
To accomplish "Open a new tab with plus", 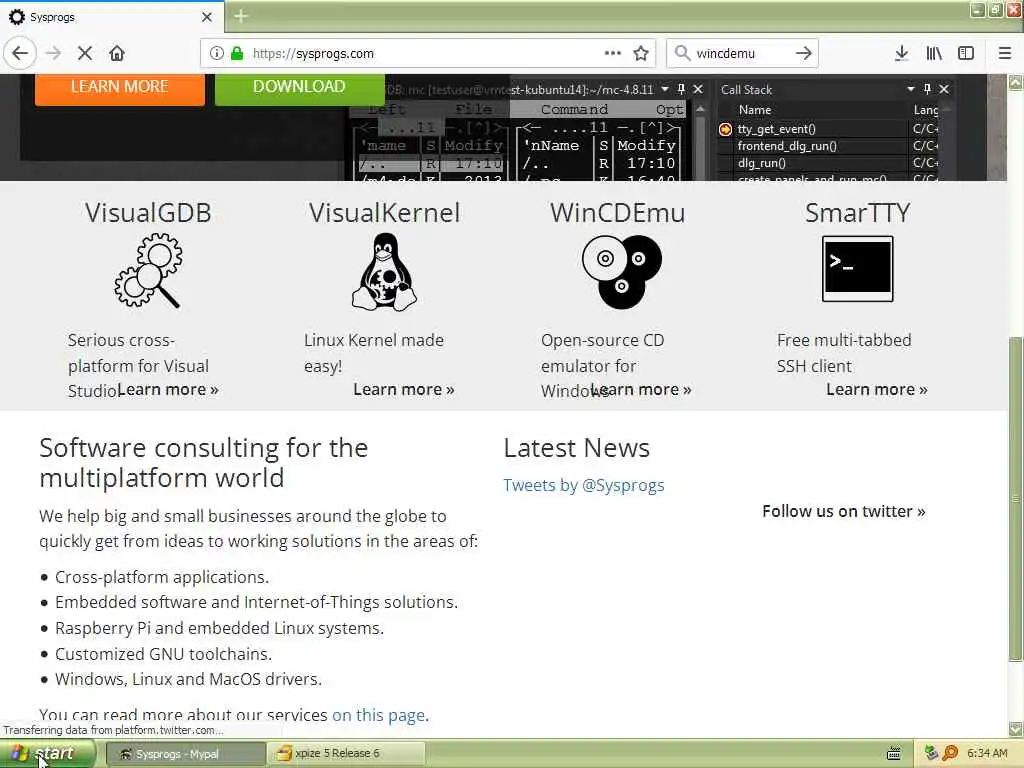I will point(241,16).
